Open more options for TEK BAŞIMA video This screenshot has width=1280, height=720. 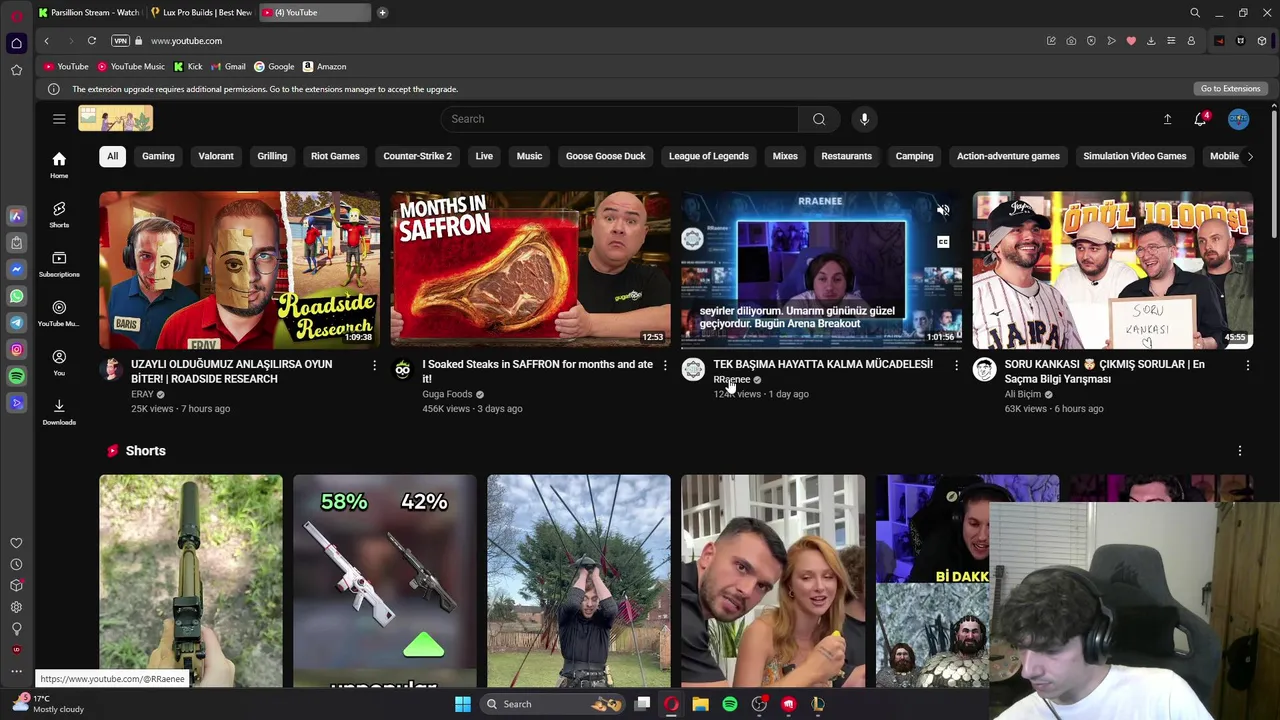tap(956, 366)
